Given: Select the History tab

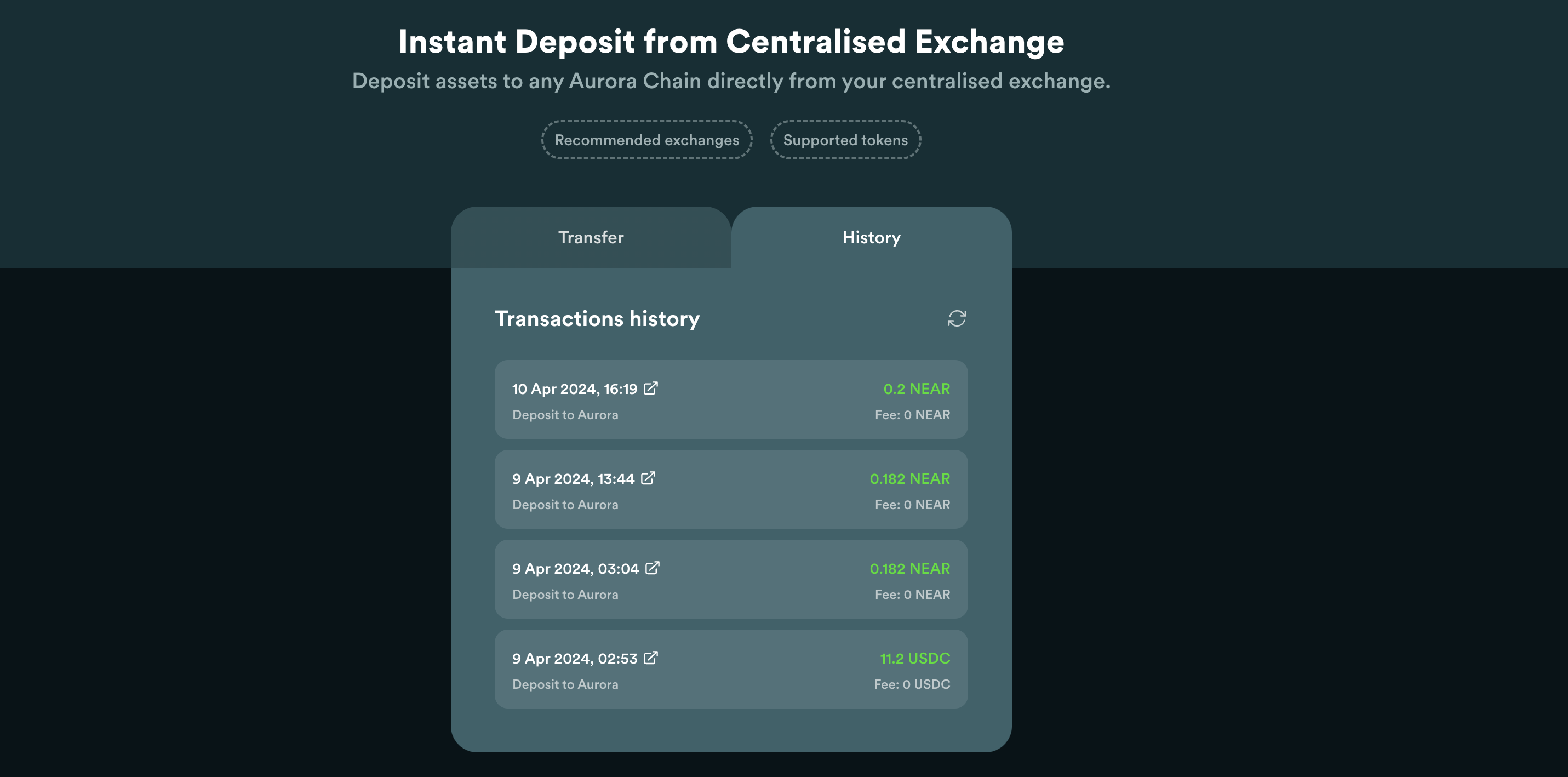Looking at the screenshot, I should click(871, 237).
